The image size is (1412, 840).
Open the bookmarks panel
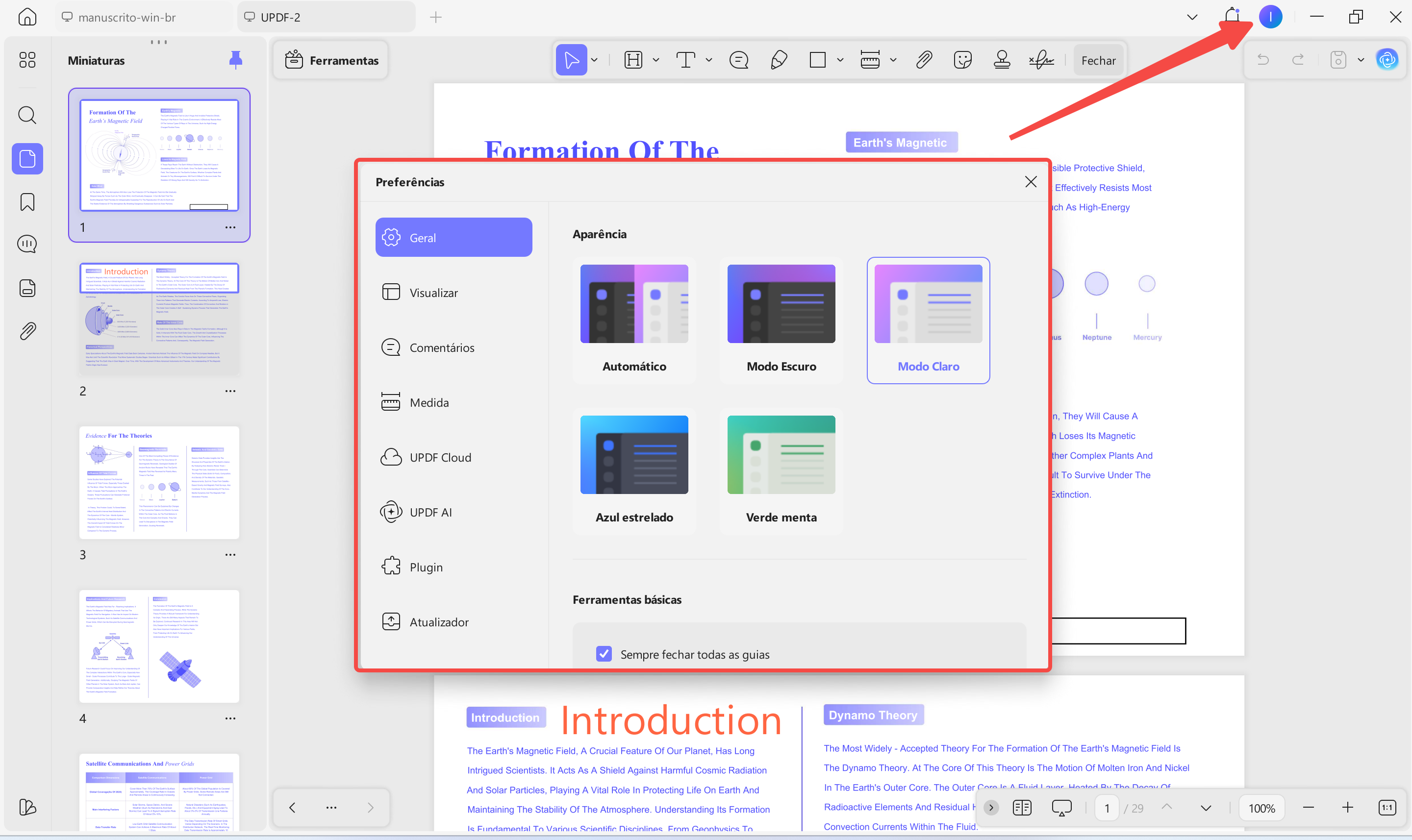(27, 202)
